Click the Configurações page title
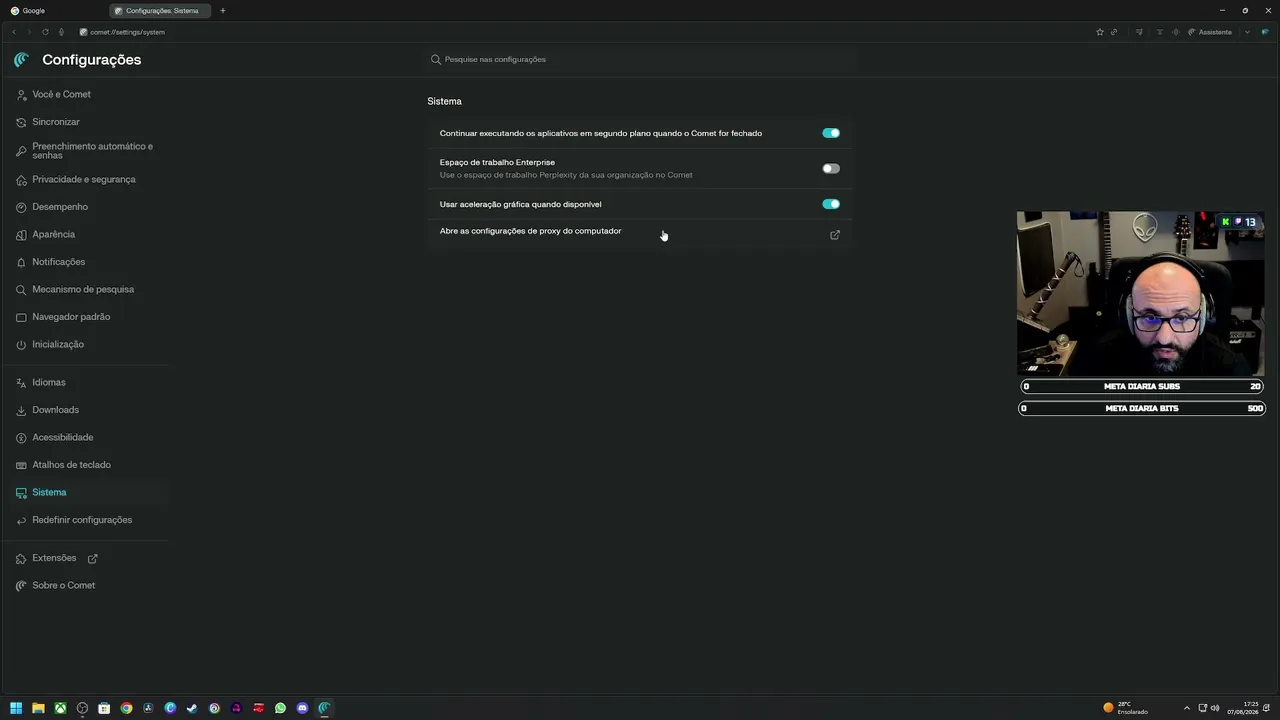This screenshot has width=1280, height=720. pyautogui.click(x=92, y=60)
